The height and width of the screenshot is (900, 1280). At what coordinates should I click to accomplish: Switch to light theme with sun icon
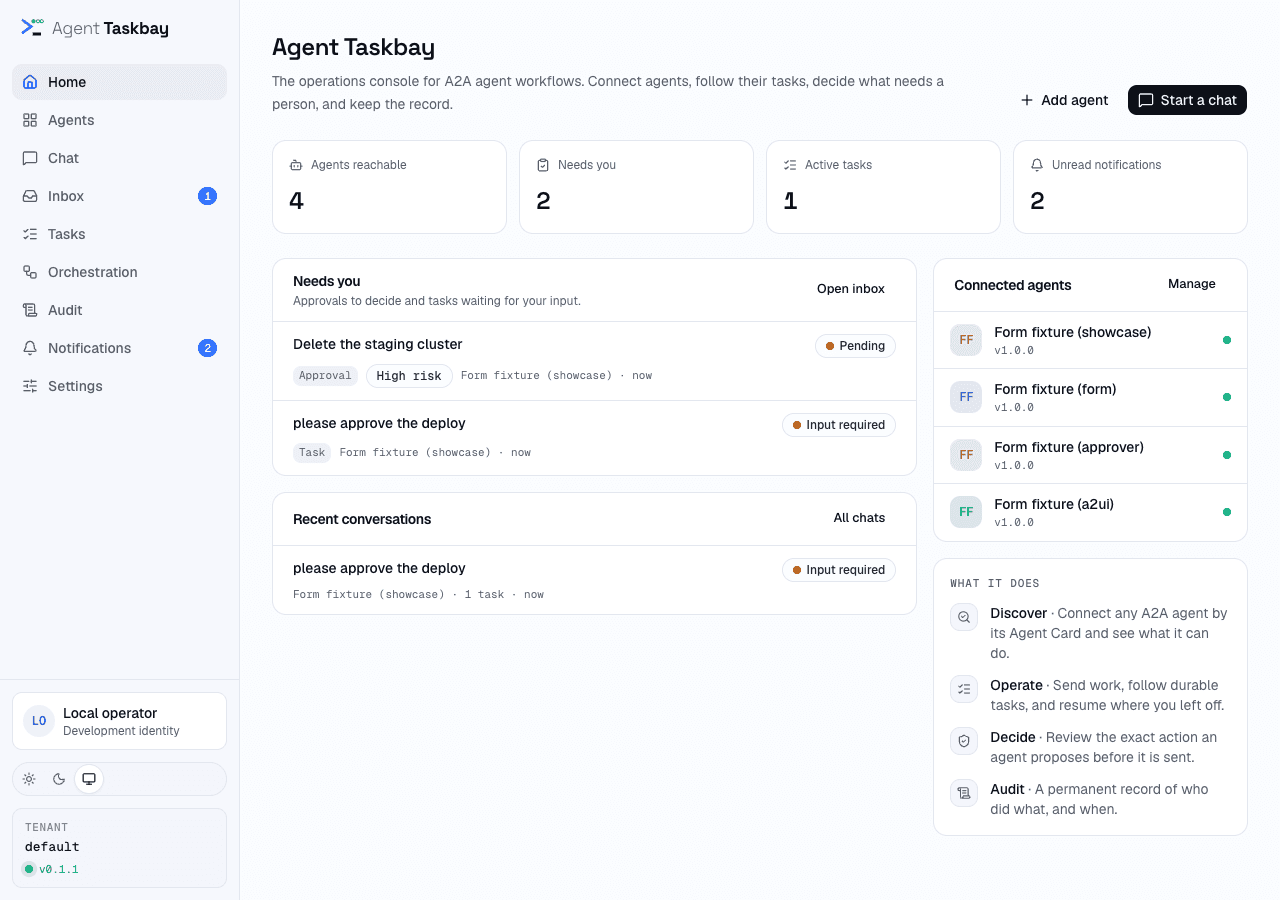click(x=29, y=779)
